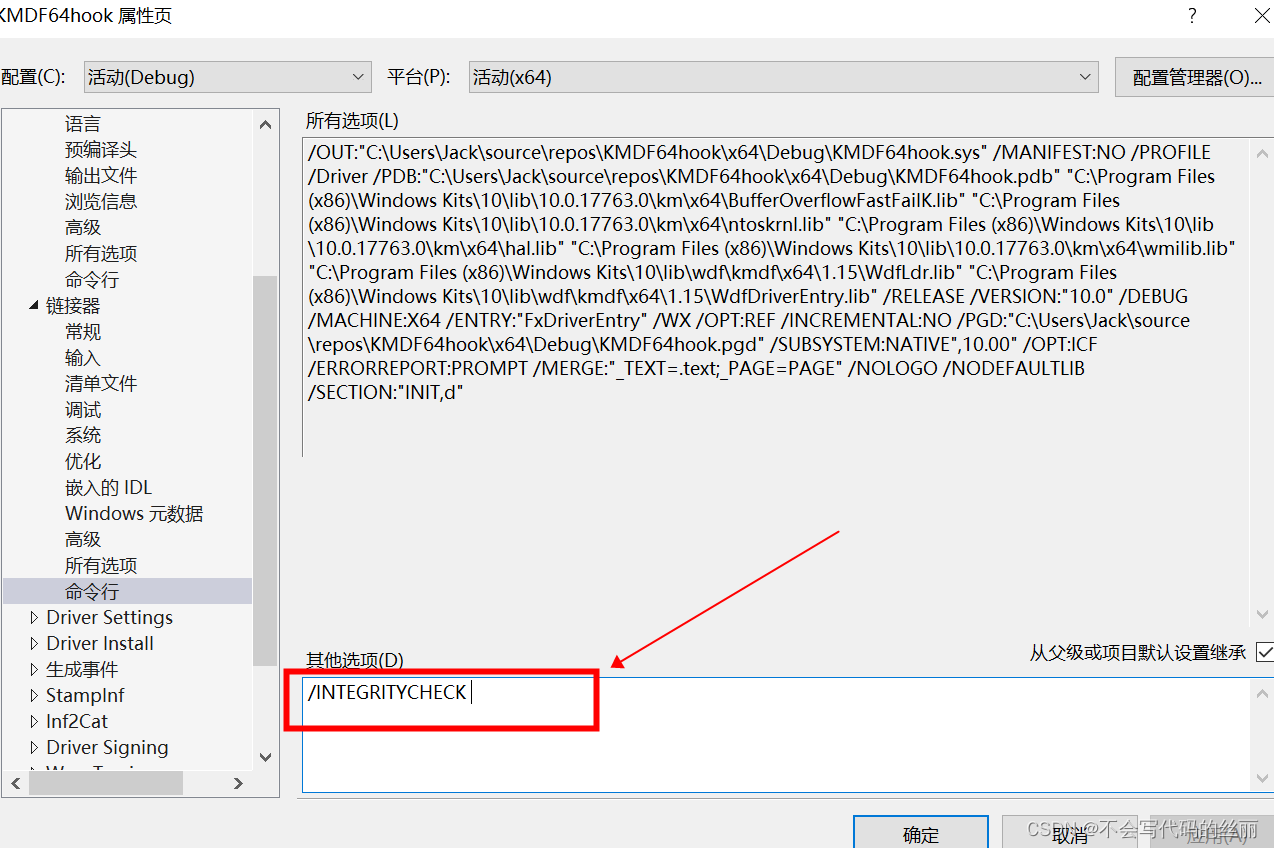
Task: Select 嵌入的 IDL under 链接器
Action: [x=109, y=488]
